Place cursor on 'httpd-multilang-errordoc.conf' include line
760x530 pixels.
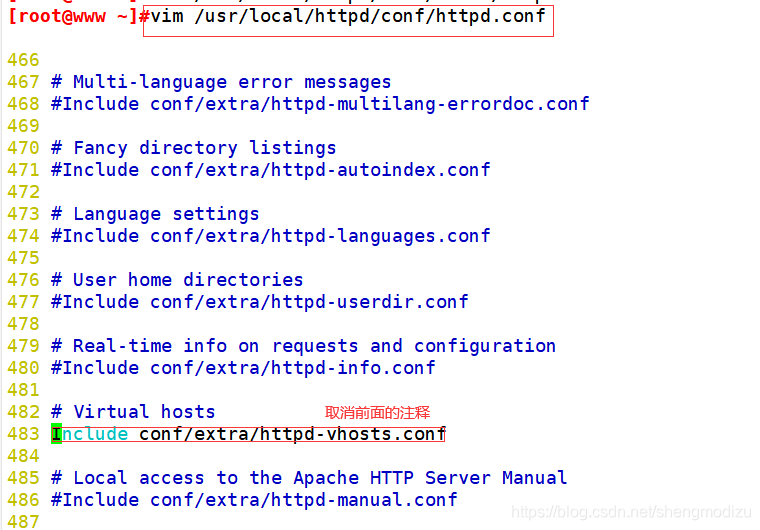320,104
